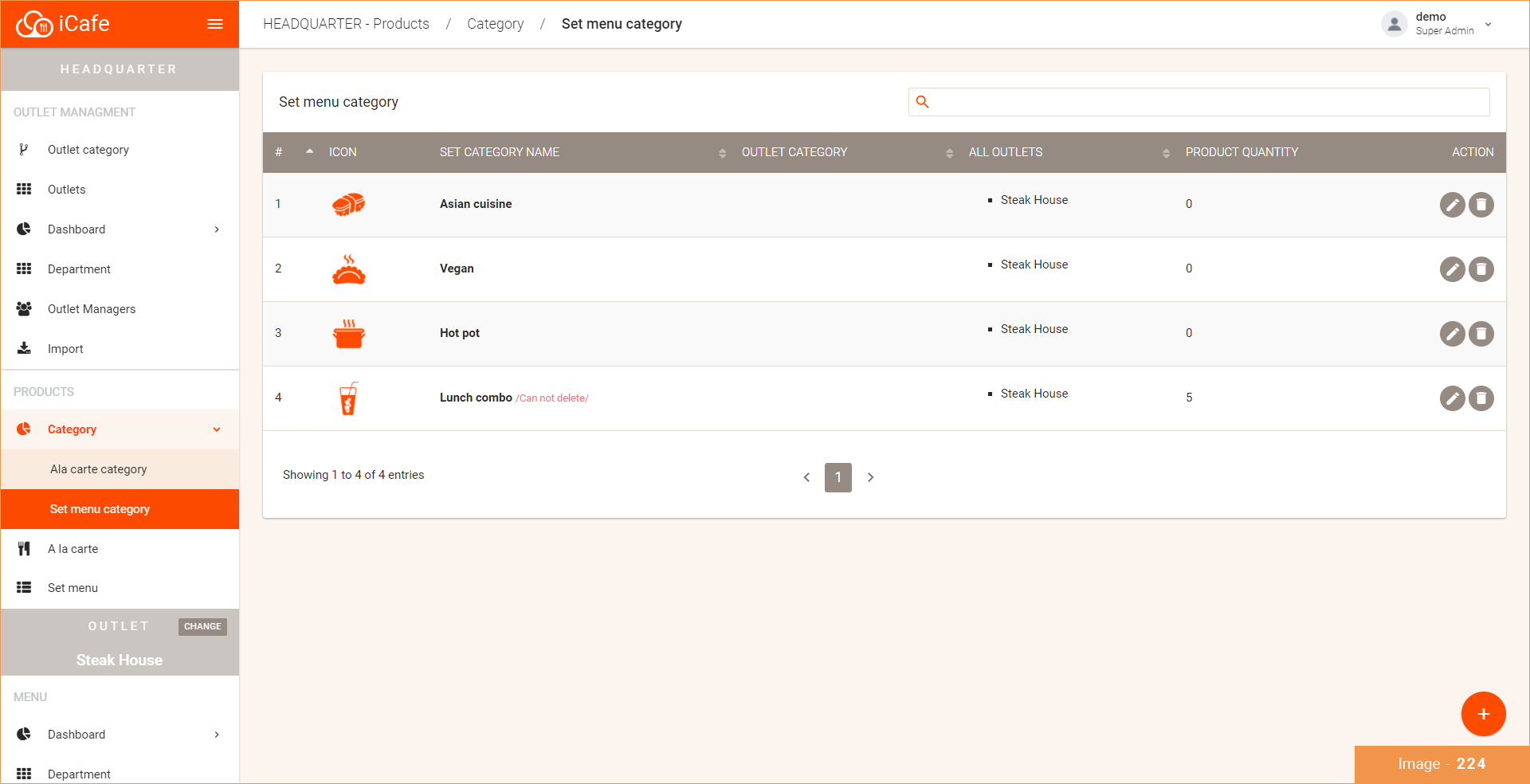Screen dimensions: 1530x784
Task: Click the demo user avatar
Action: [1395, 24]
